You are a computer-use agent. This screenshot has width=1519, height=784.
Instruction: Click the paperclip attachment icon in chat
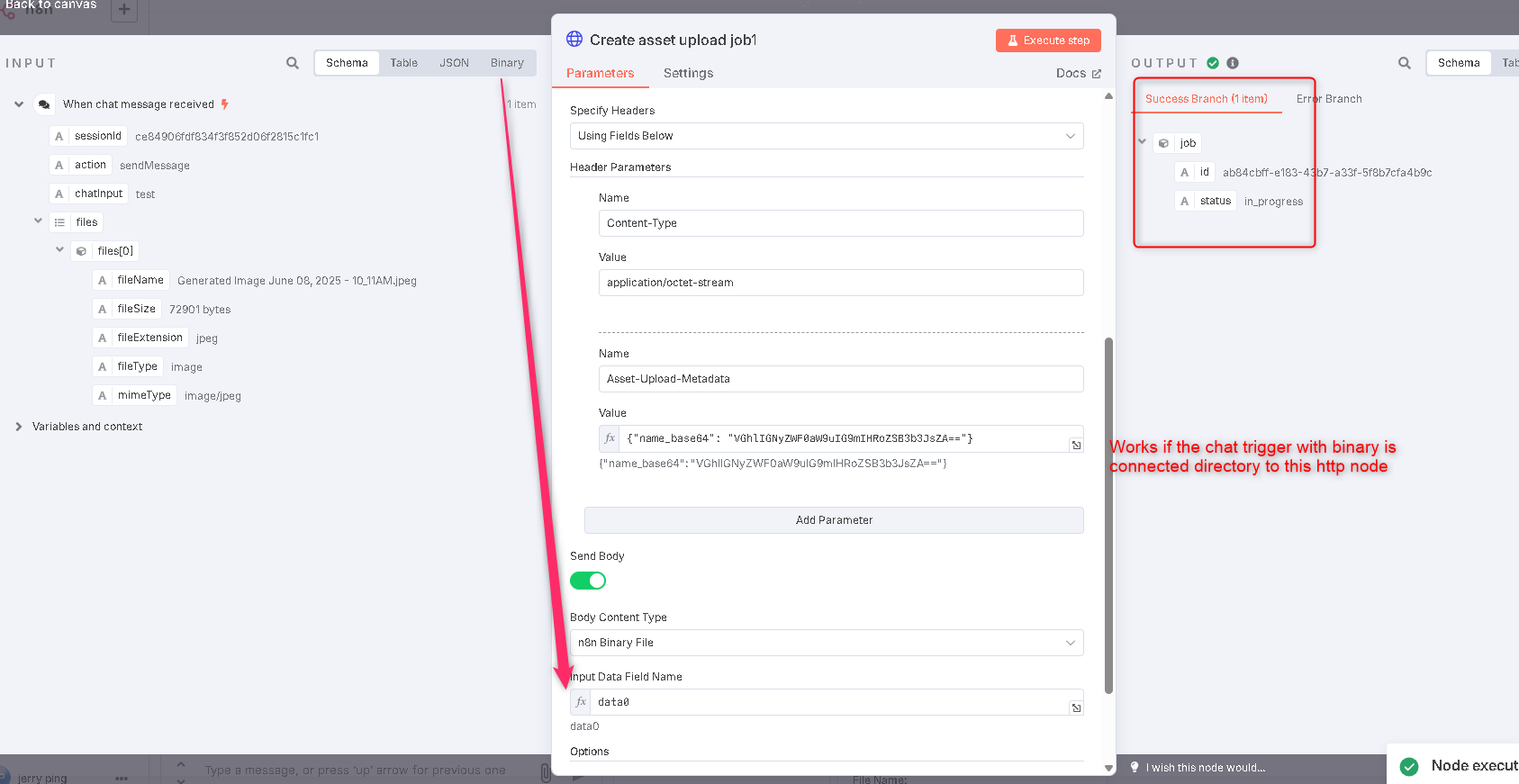(x=546, y=772)
